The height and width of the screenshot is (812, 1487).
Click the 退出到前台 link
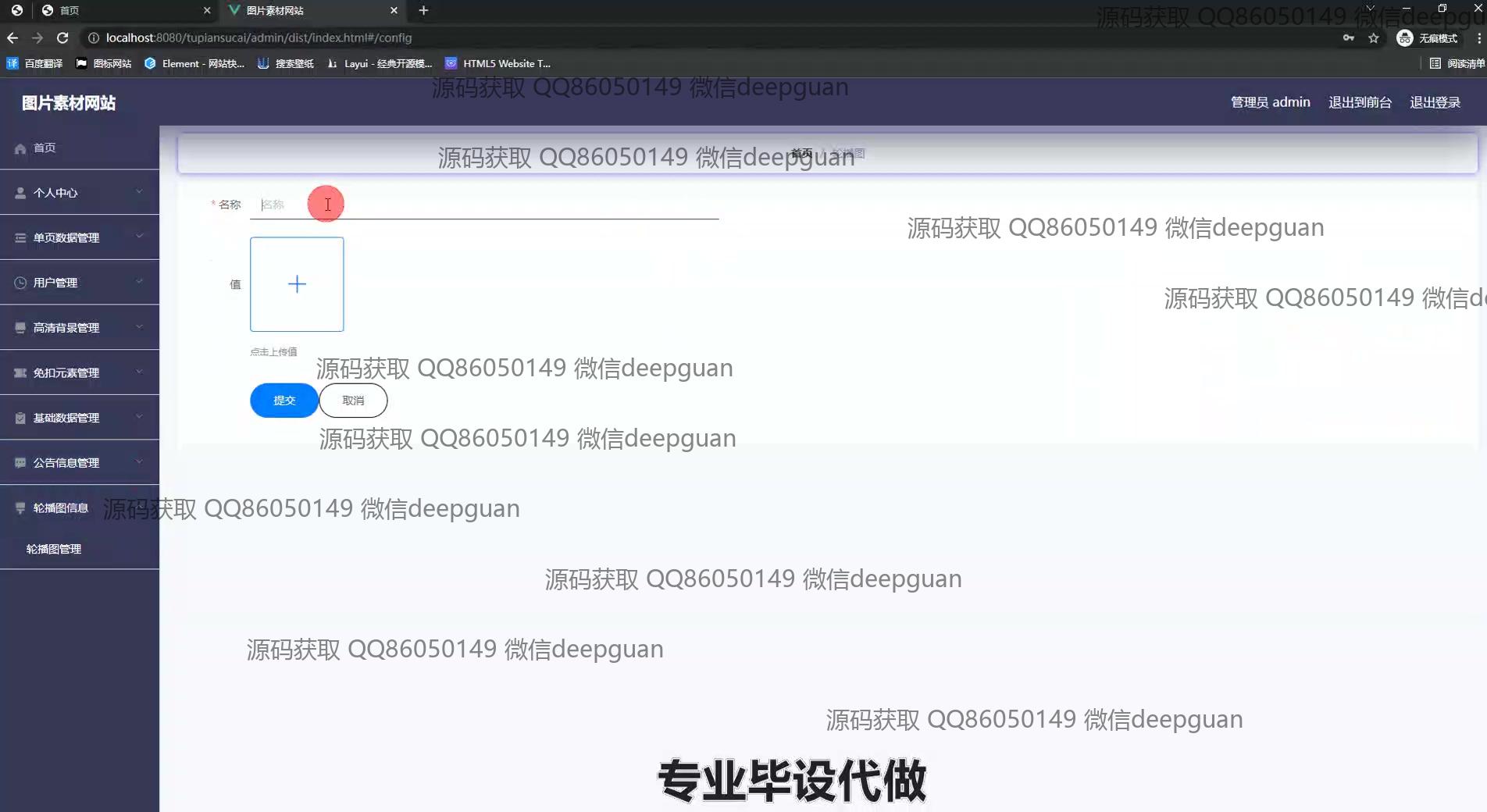coord(1360,102)
